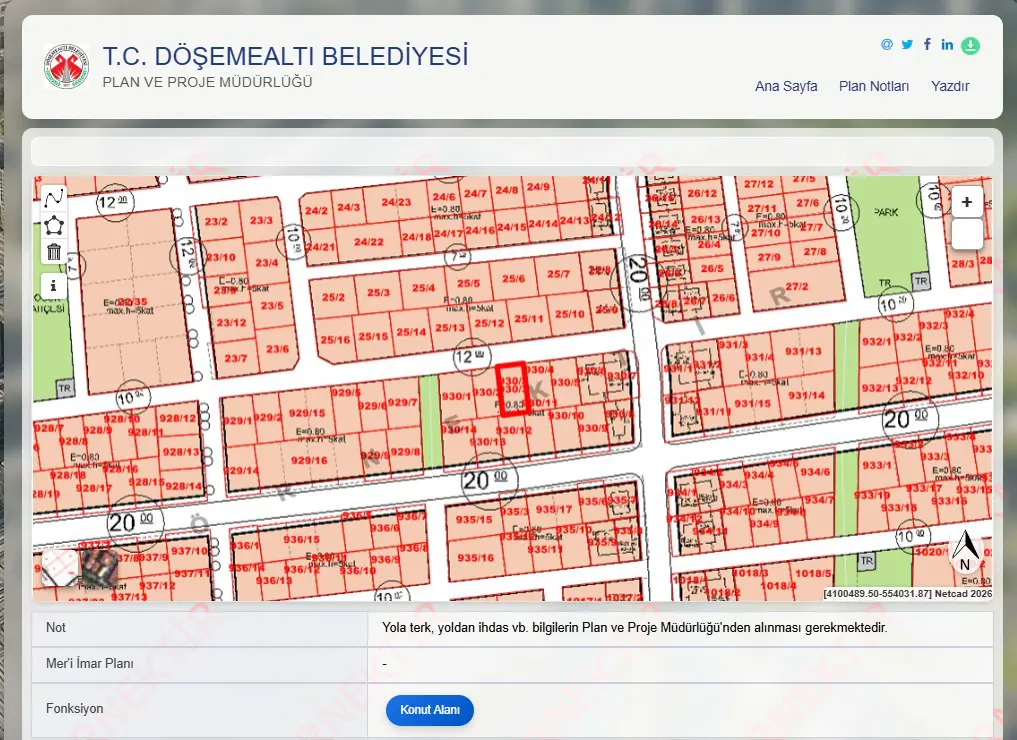The image size is (1017, 740).
Task: Click parcel label 25/16
Action: 335,339
